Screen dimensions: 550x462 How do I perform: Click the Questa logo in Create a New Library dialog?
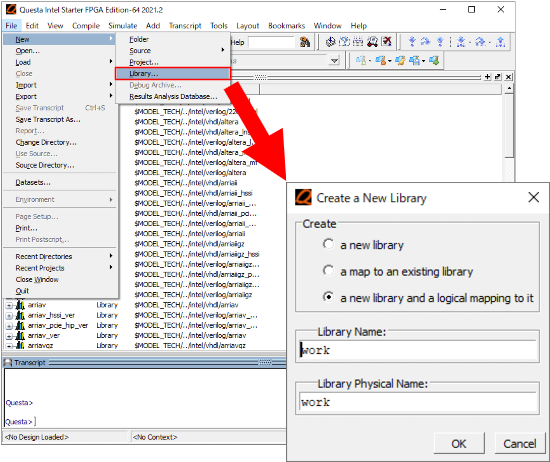(x=303, y=197)
